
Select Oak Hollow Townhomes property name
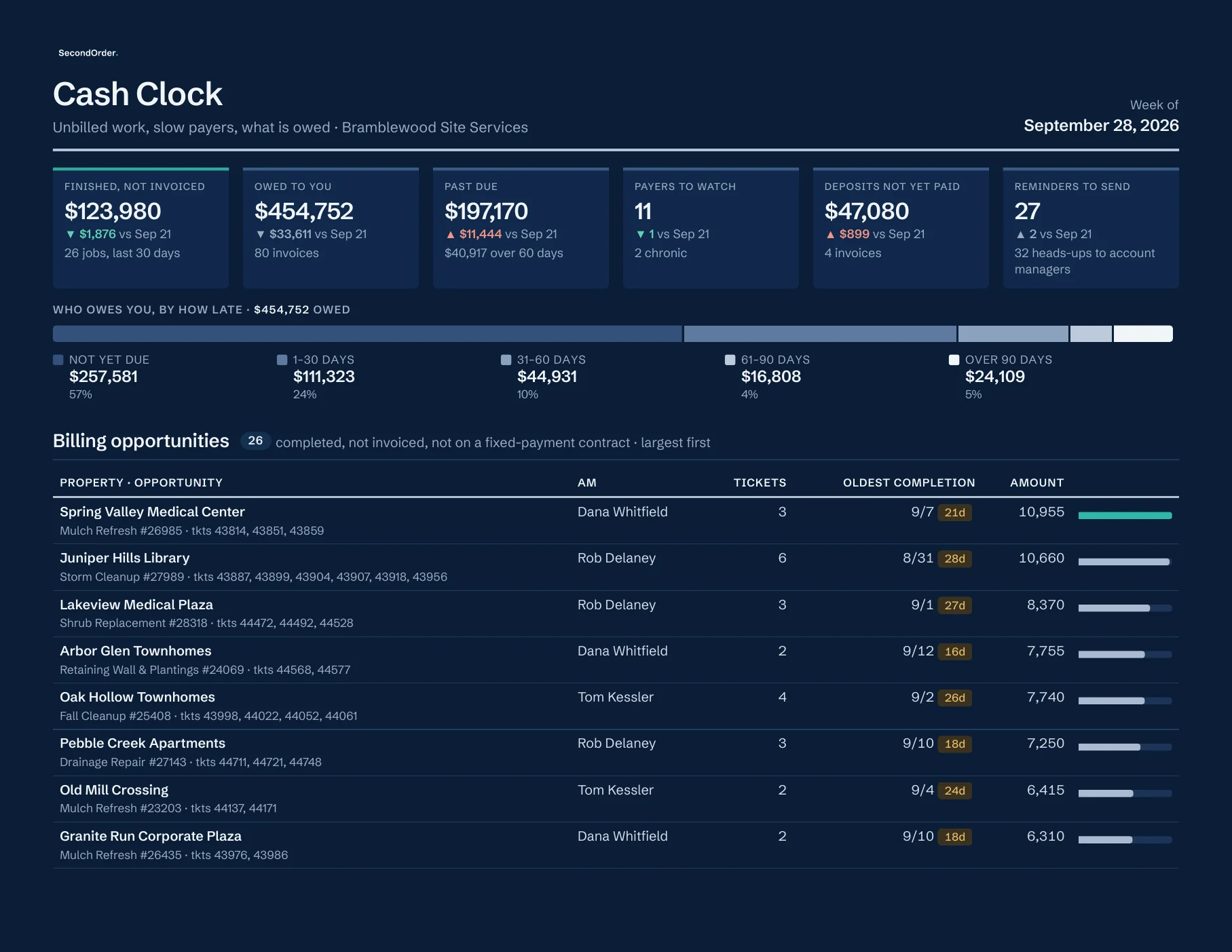click(137, 697)
